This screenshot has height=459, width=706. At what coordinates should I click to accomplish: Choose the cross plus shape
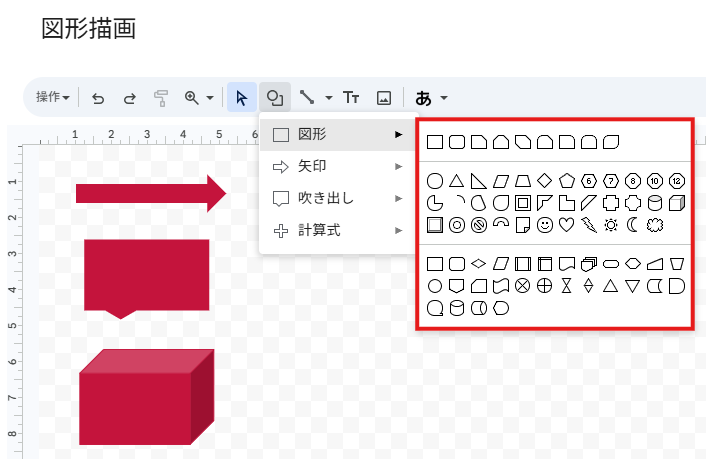tap(611, 203)
